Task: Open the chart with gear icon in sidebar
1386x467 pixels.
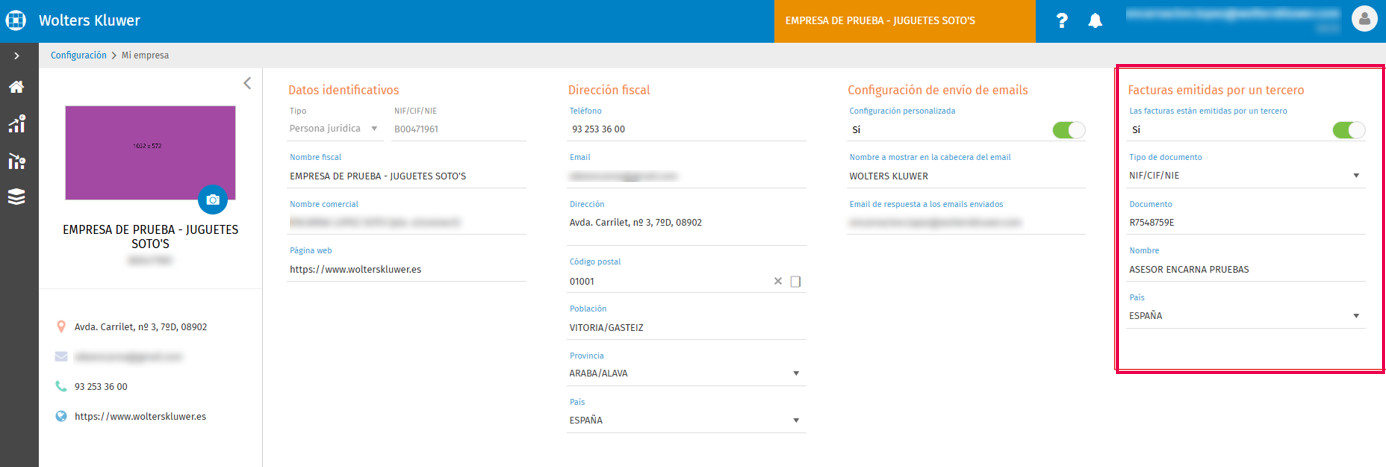Action: click(x=16, y=161)
